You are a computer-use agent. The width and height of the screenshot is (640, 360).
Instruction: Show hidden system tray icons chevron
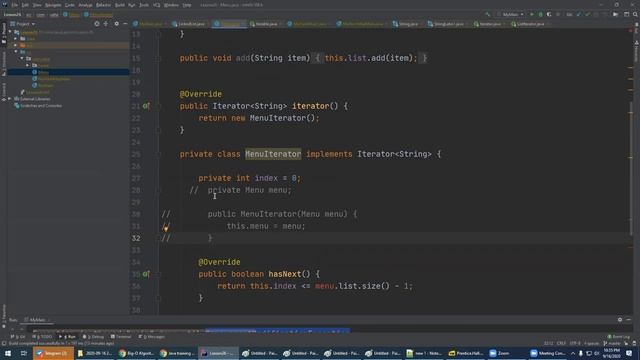coord(573,353)
